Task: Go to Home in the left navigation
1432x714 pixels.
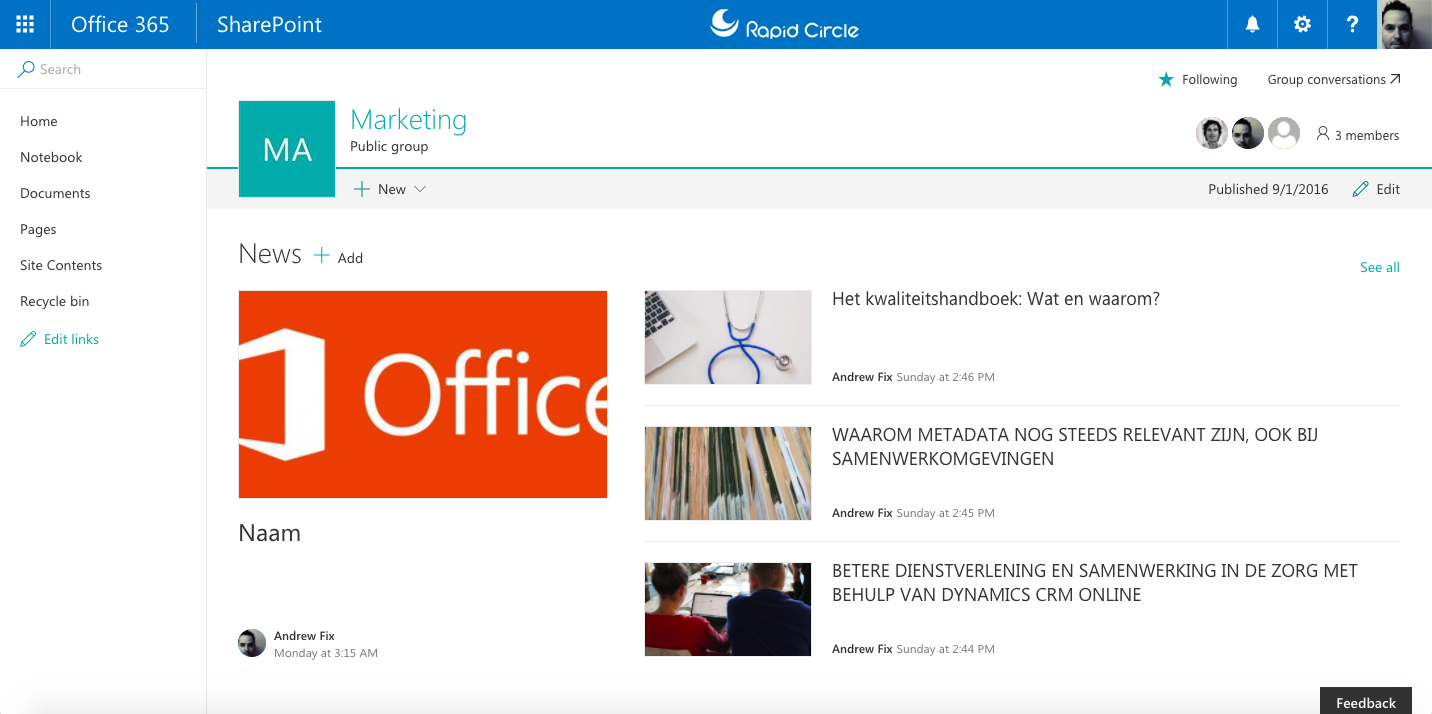Action: pos(39,121)
